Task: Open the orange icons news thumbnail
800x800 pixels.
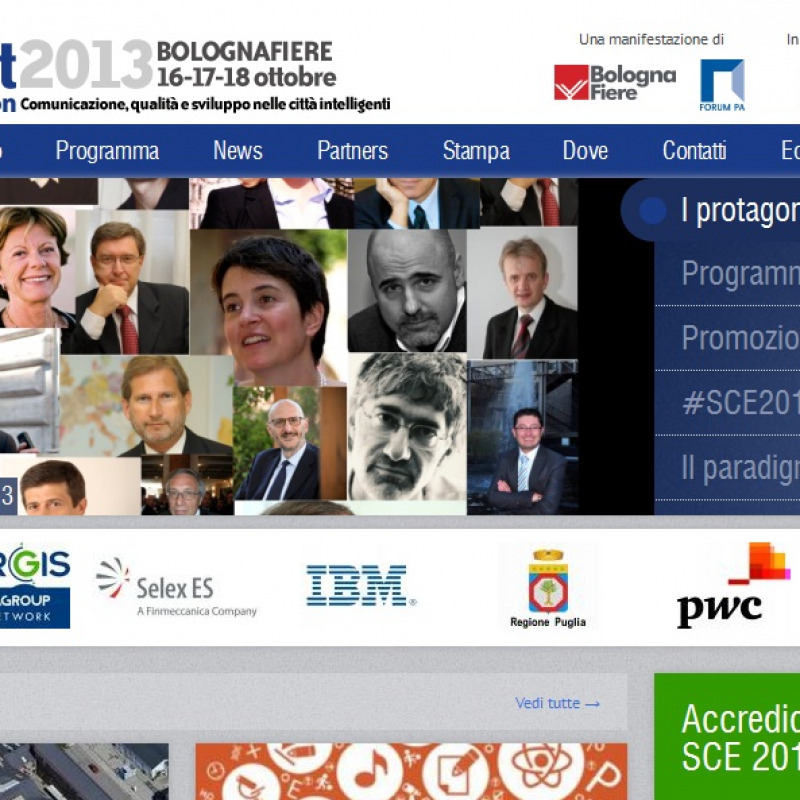Action: click(x=411, y=771)
